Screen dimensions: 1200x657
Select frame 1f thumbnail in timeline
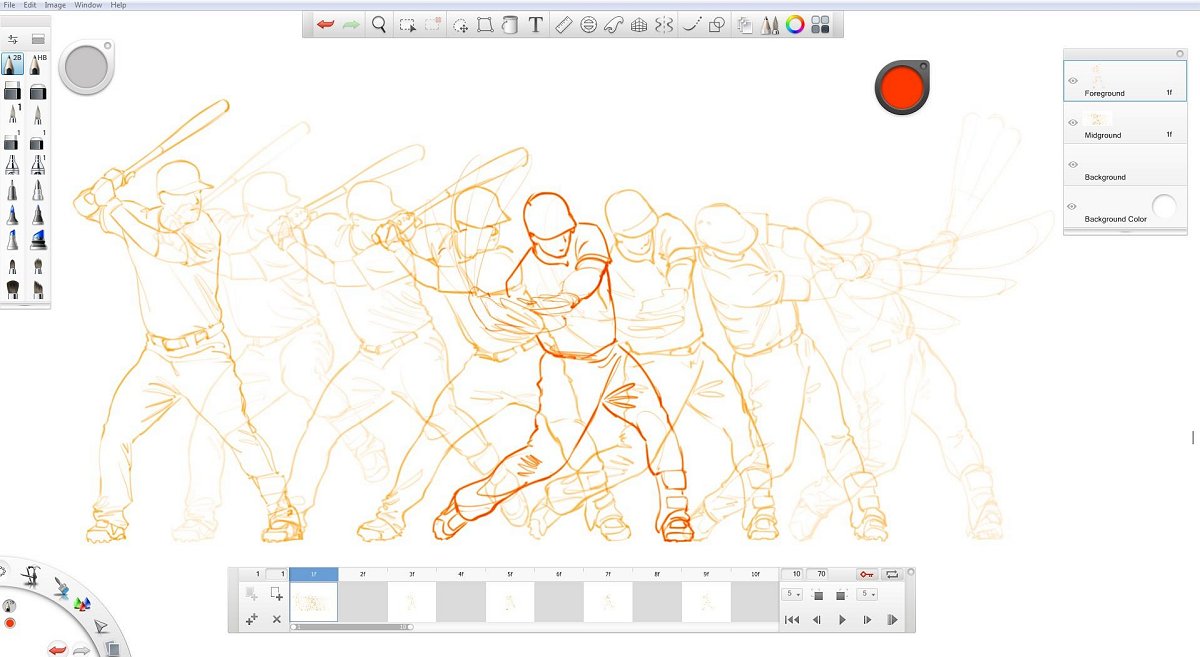click(314, 602)
